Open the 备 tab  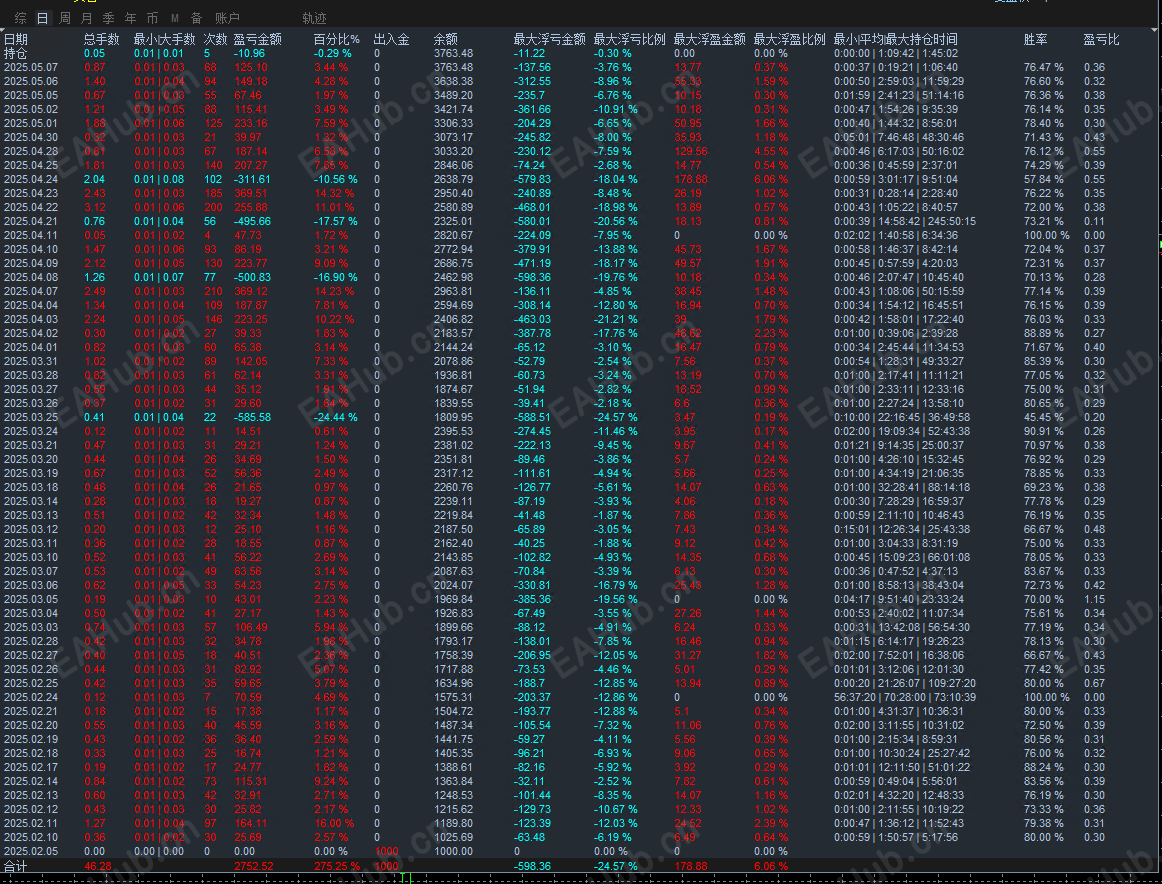(x=196, y=18)
